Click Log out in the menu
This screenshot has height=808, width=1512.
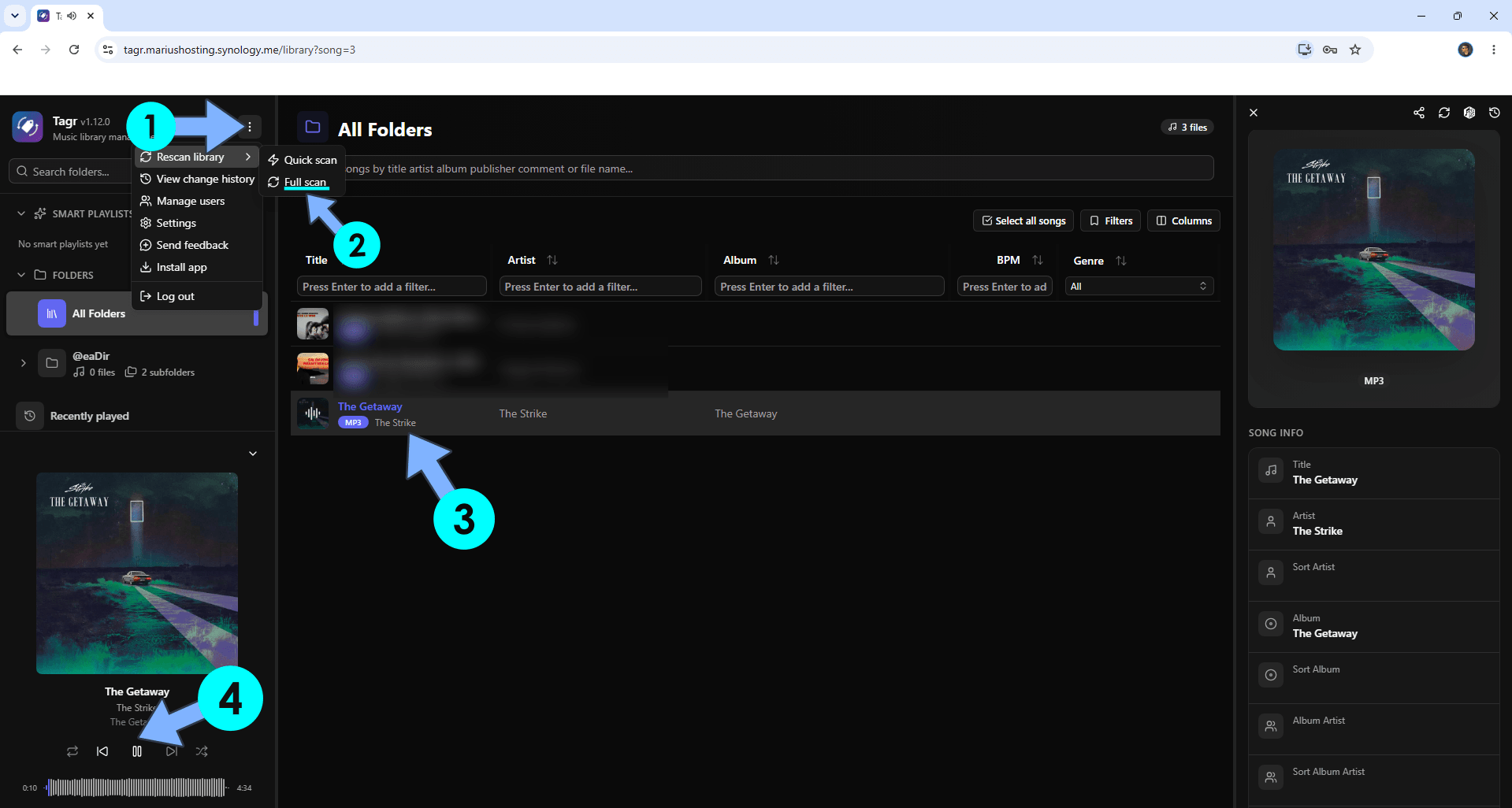click(198, 296)
